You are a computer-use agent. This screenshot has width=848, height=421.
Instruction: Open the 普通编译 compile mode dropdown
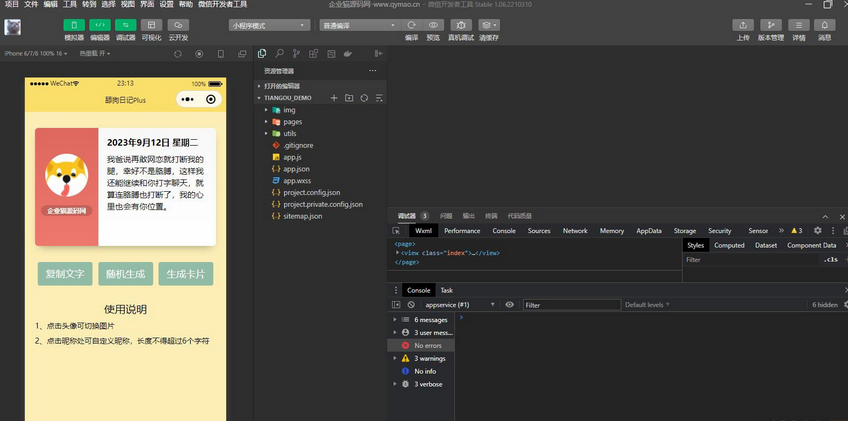(359, 25)
